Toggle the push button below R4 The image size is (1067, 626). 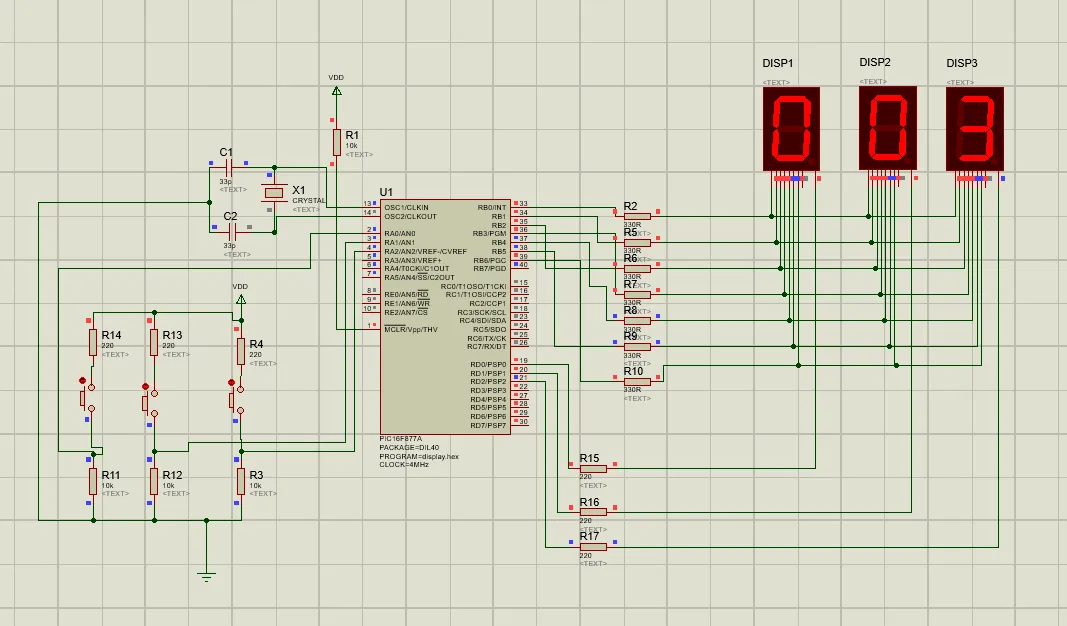point(234,399)
